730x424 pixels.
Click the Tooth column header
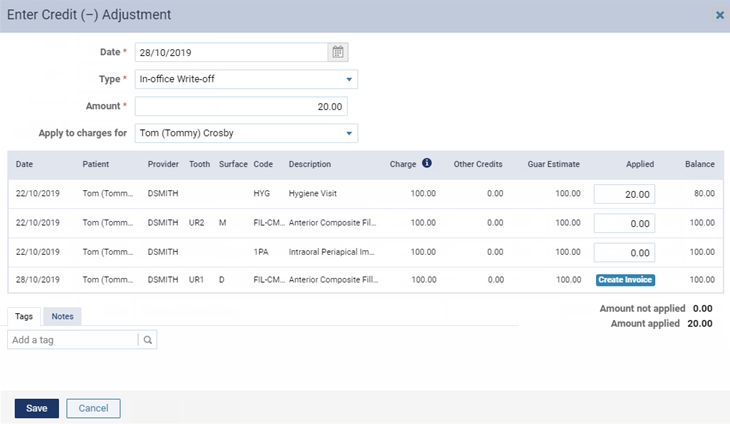click(x=199, y=164)
